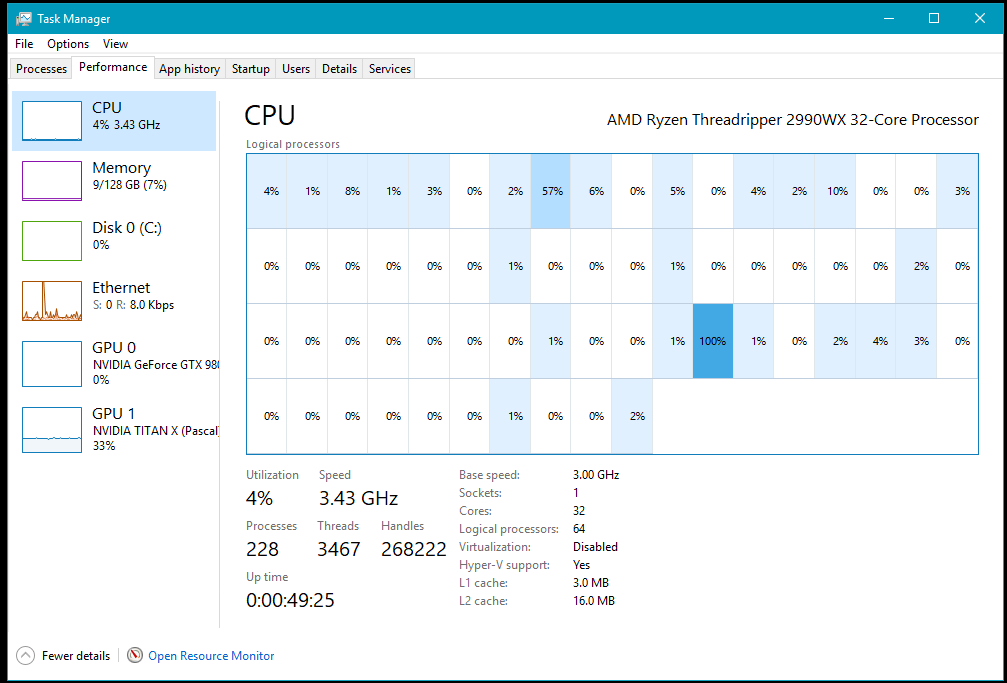Viewport: 1007px width, 683px height.
Task: Open the File menu
Action: pos(23,44)
